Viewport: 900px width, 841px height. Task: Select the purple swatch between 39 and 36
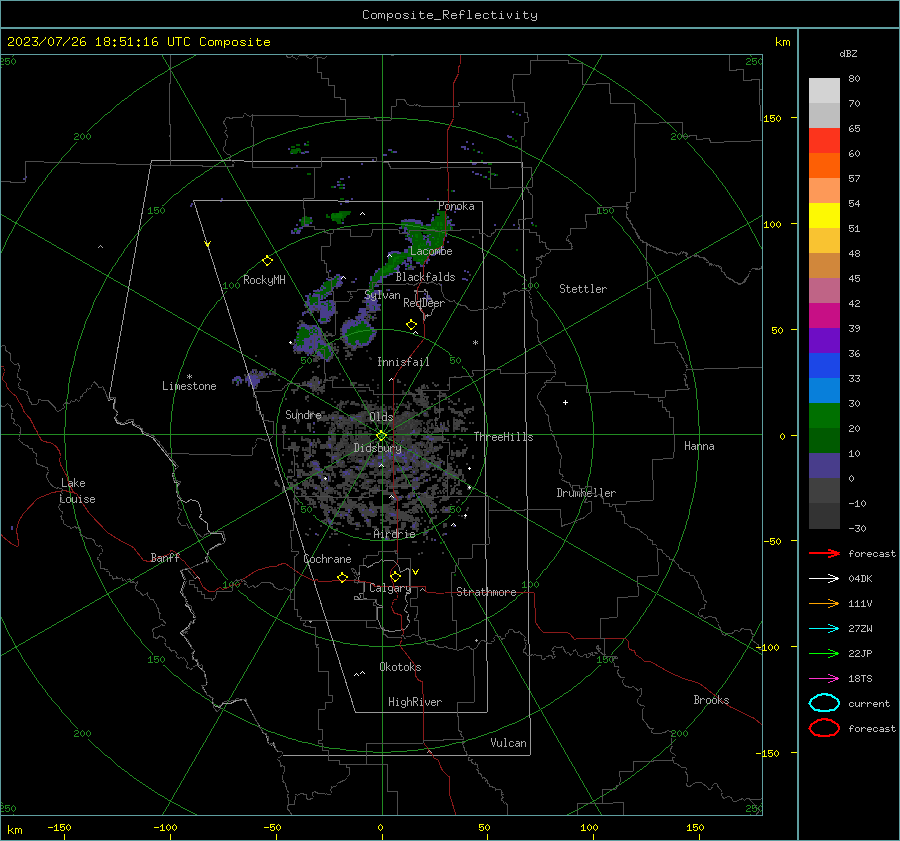click(x=824, y=341)
